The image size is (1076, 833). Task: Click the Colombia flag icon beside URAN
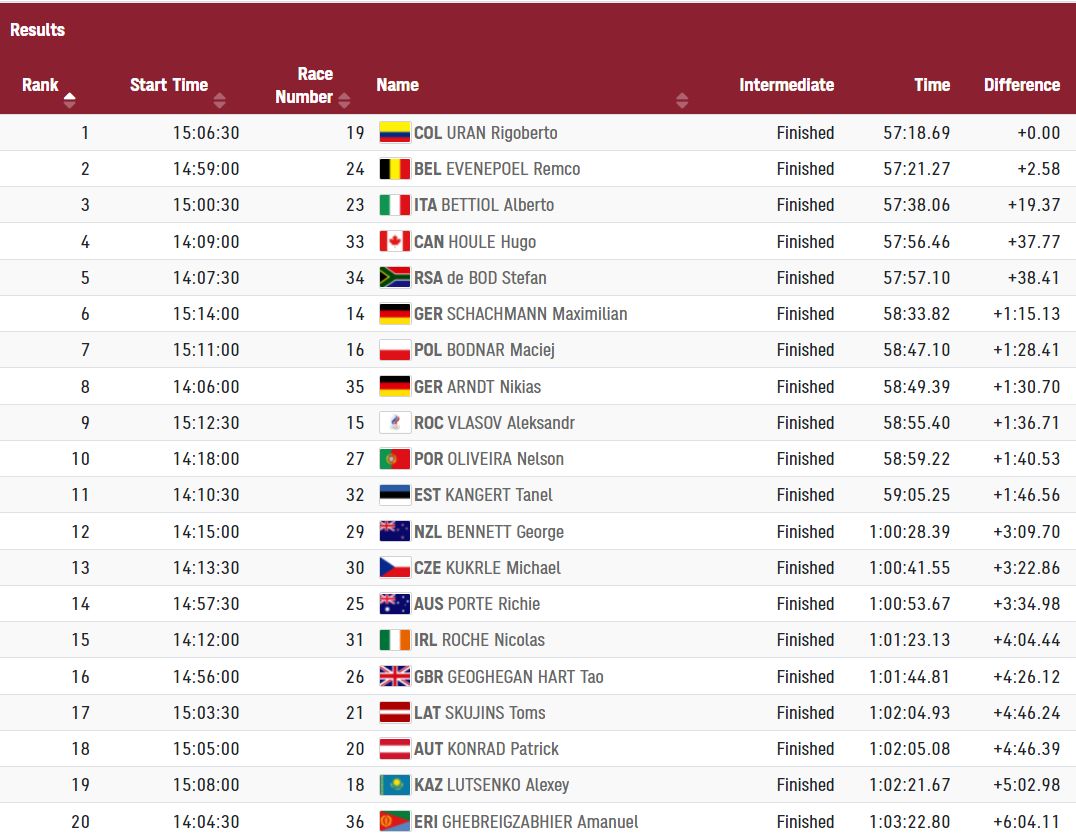[395, 133]
